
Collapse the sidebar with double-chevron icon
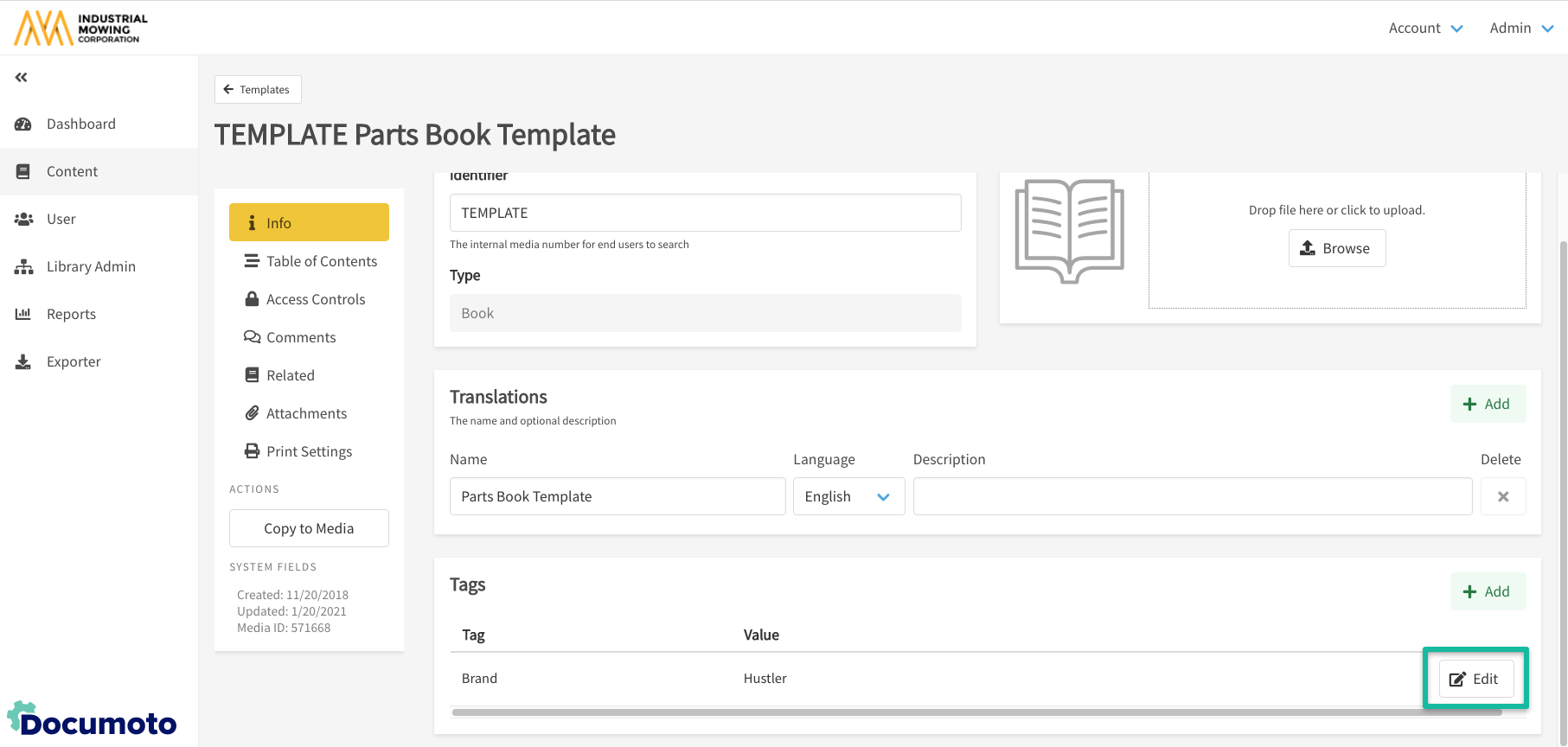point(22,78)
